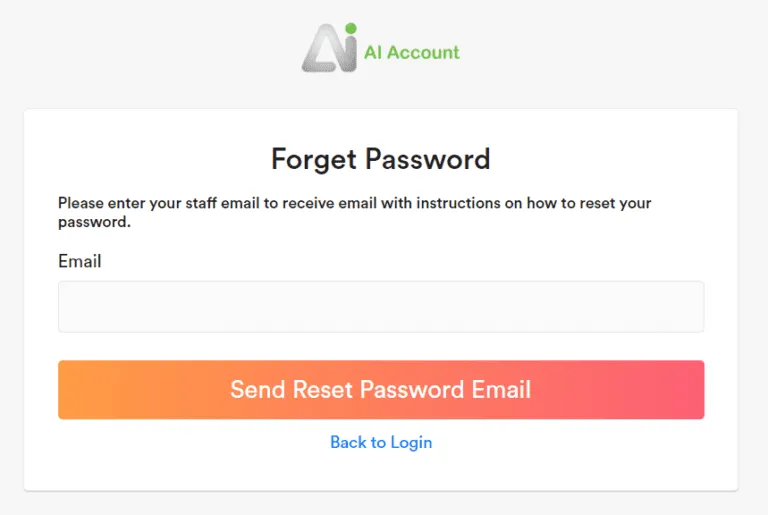Click the word "Account" beside the logo
Screen dimensions: 768x515
tap(423, 53)
